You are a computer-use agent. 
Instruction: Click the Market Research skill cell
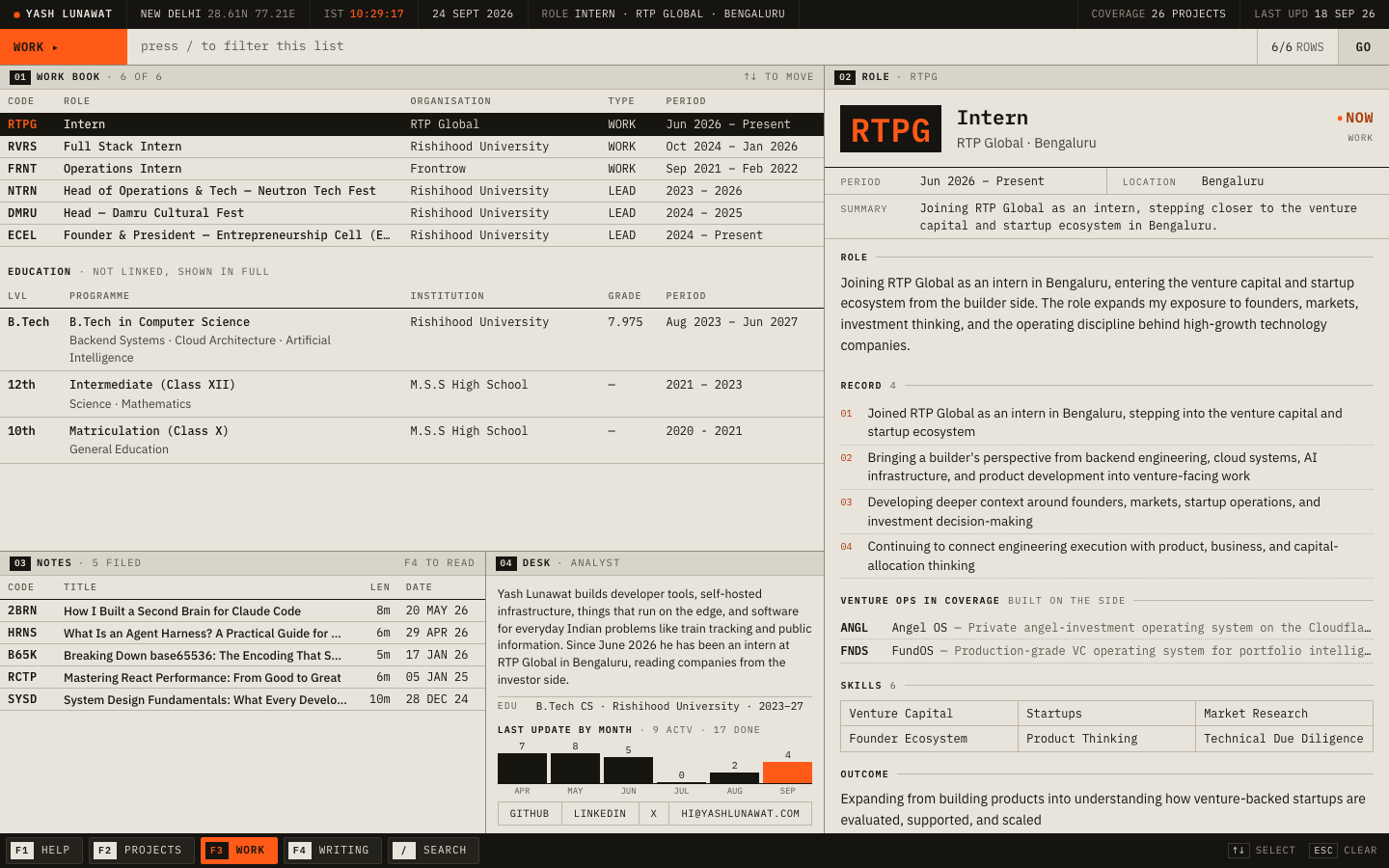click(x=1284, y=714)
